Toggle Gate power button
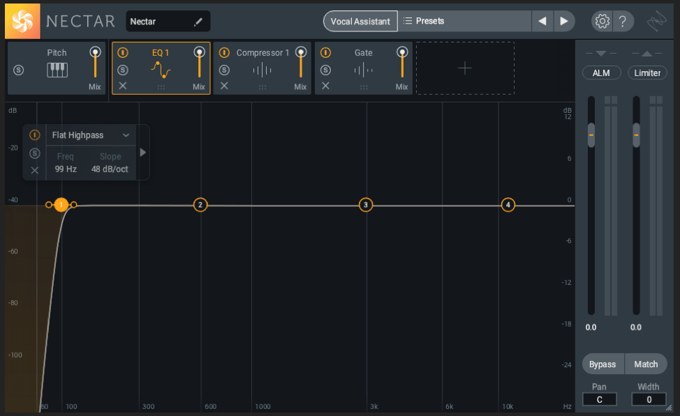This screenshot has width=680, height=416. [x=326, y=52]
